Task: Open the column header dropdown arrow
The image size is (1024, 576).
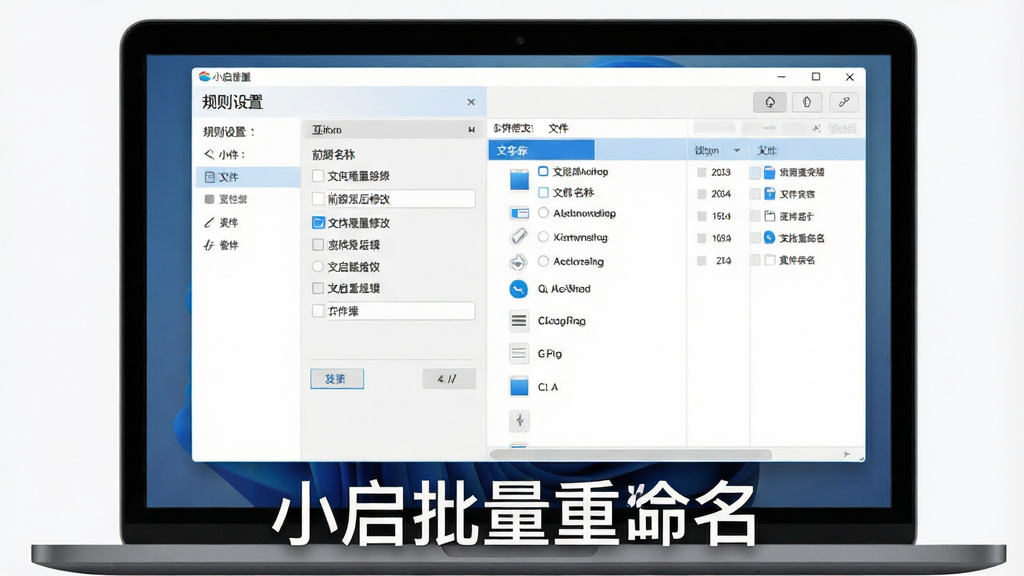Action: [737, 151]
